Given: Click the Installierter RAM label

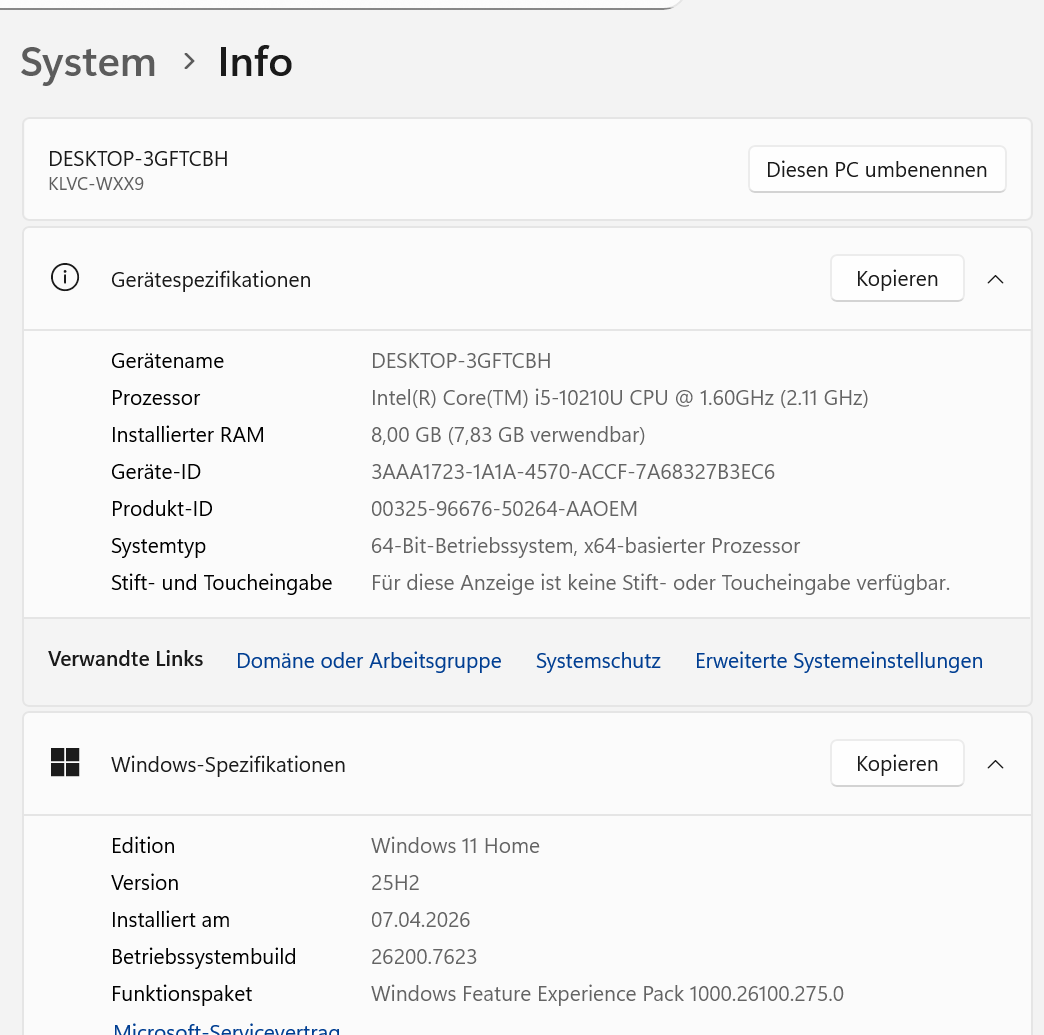Looking at the screenshot, I should 188,435.
